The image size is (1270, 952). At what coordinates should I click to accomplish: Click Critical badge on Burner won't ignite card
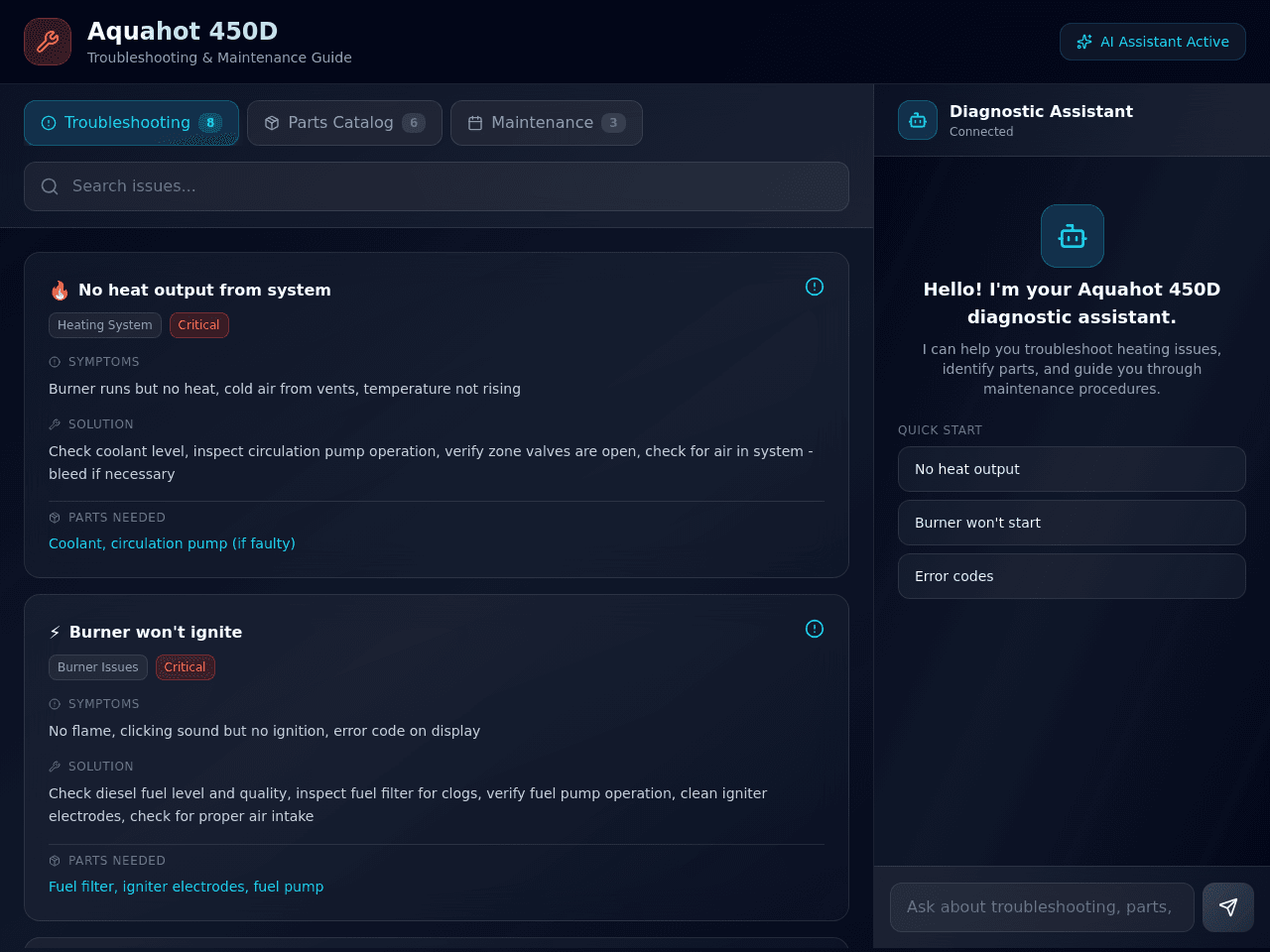(186, 667)
